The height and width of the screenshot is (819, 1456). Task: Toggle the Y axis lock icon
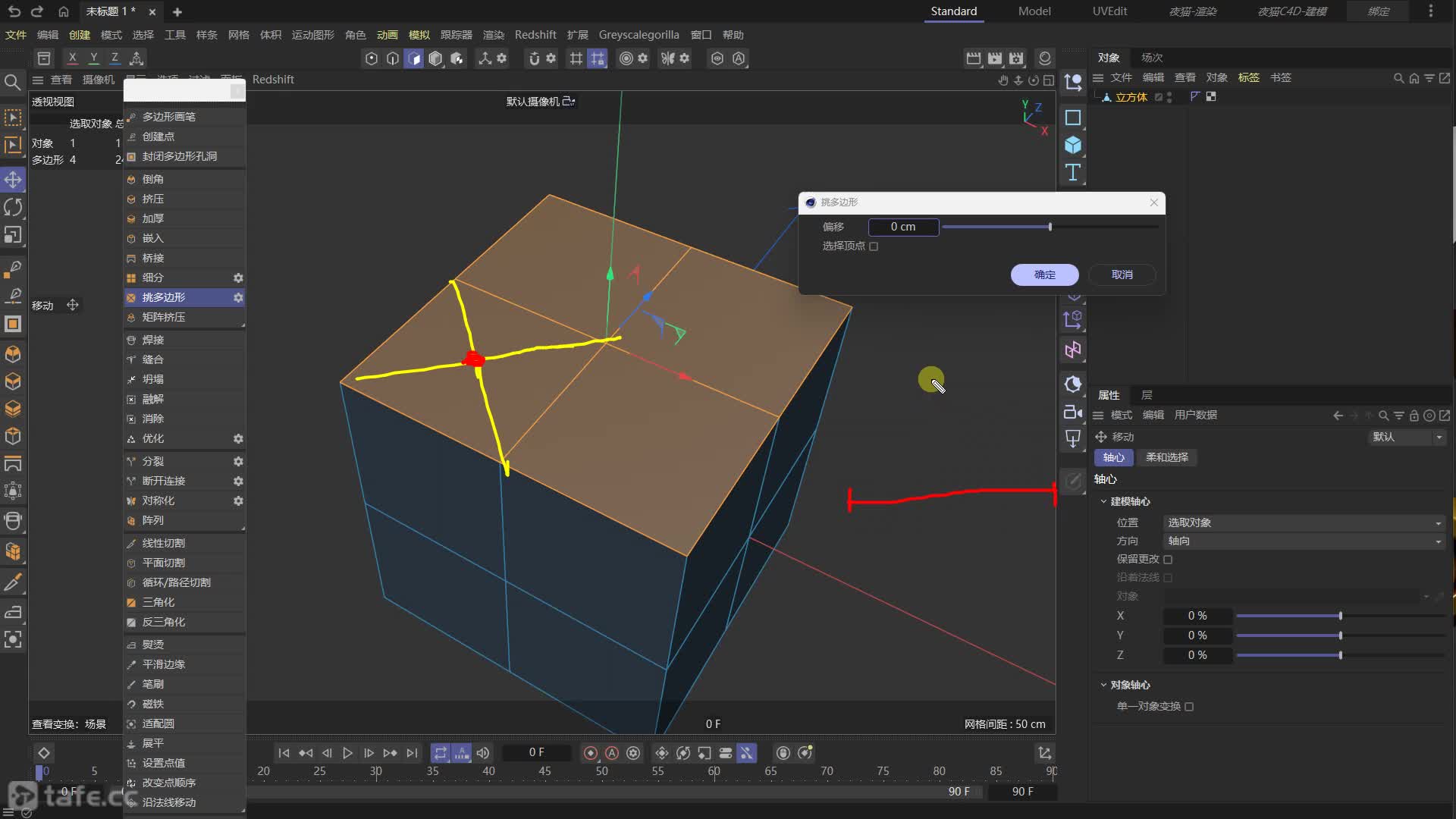point(93,58)
